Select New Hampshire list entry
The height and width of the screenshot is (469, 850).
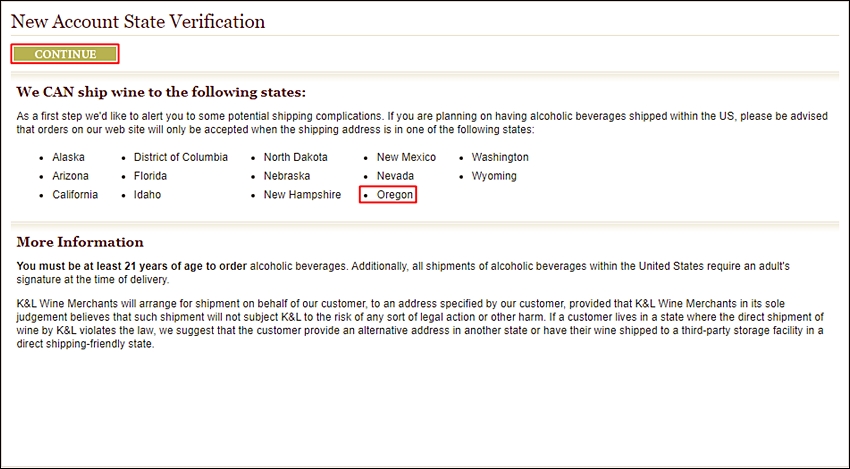[x=302, y=195]
